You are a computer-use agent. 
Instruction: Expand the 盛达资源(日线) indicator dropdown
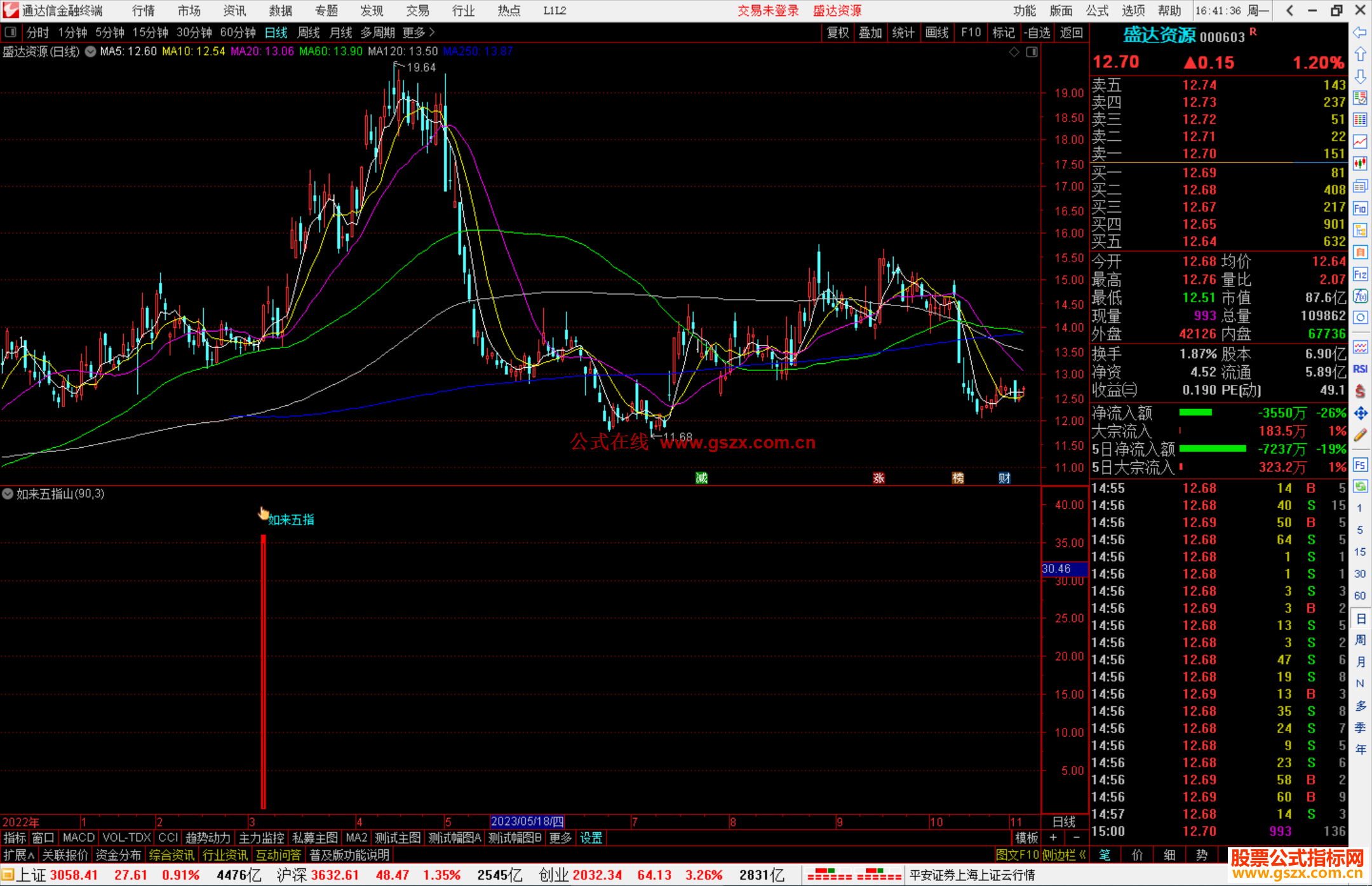(x=91, y=51)
